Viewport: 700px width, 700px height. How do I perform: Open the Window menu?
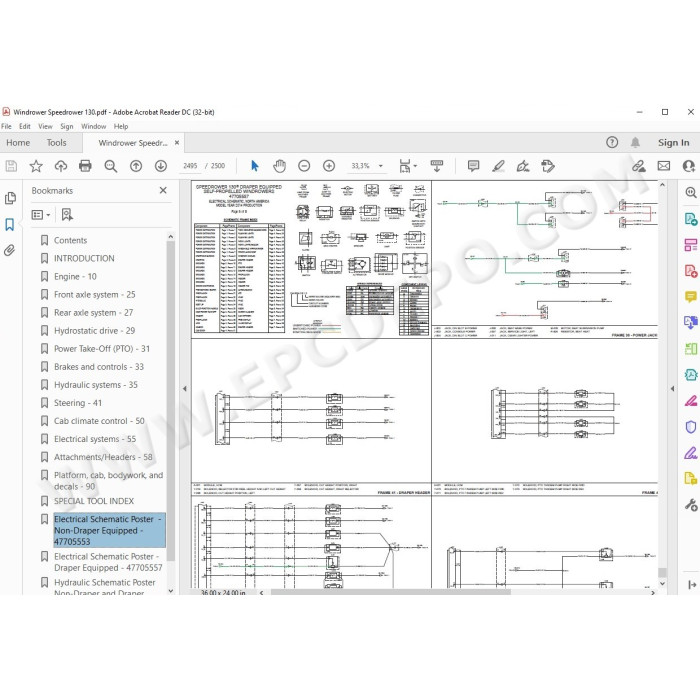[93, 126]
